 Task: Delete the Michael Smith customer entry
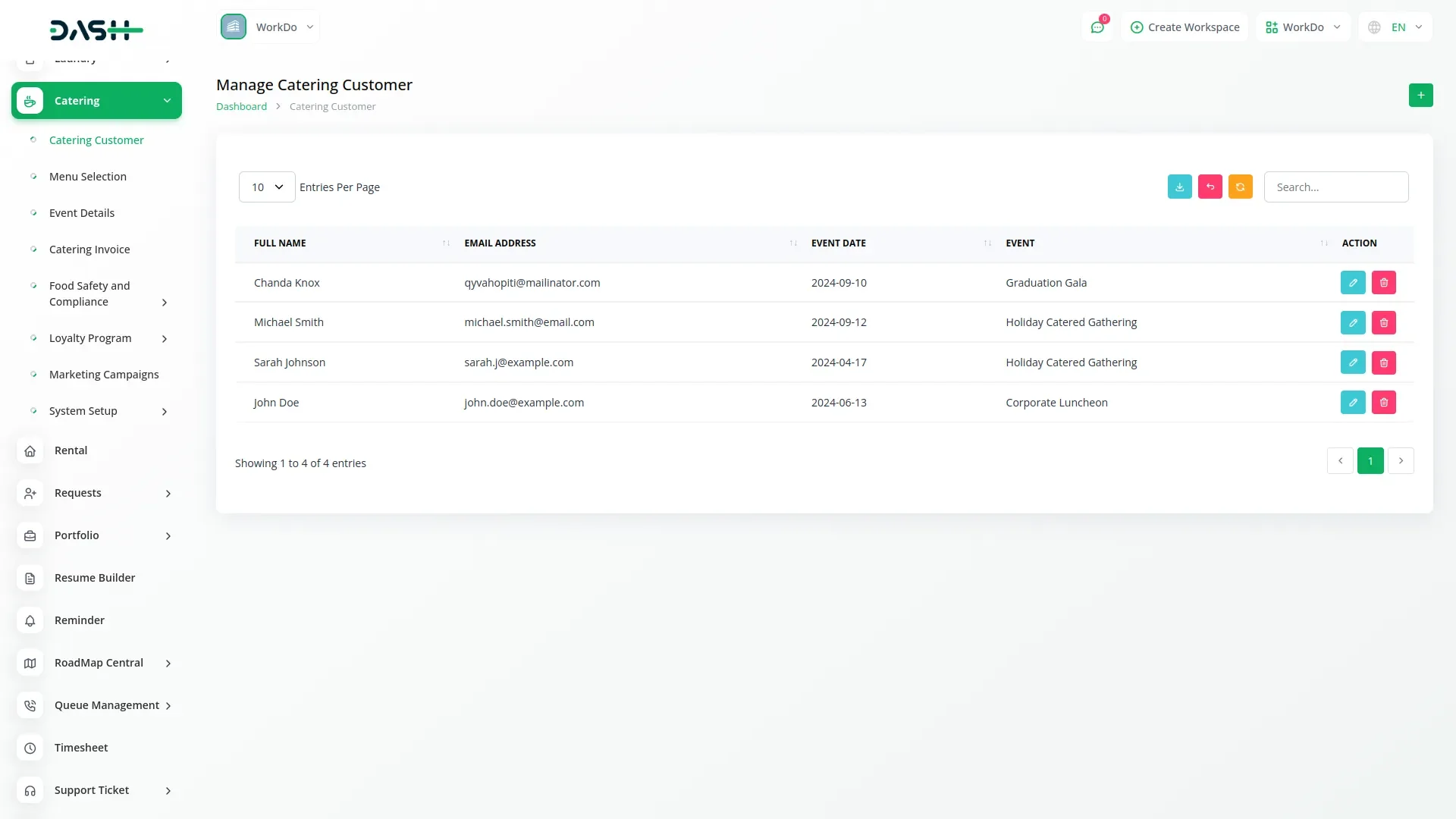pyautogui.click(x=1383, y=323)
